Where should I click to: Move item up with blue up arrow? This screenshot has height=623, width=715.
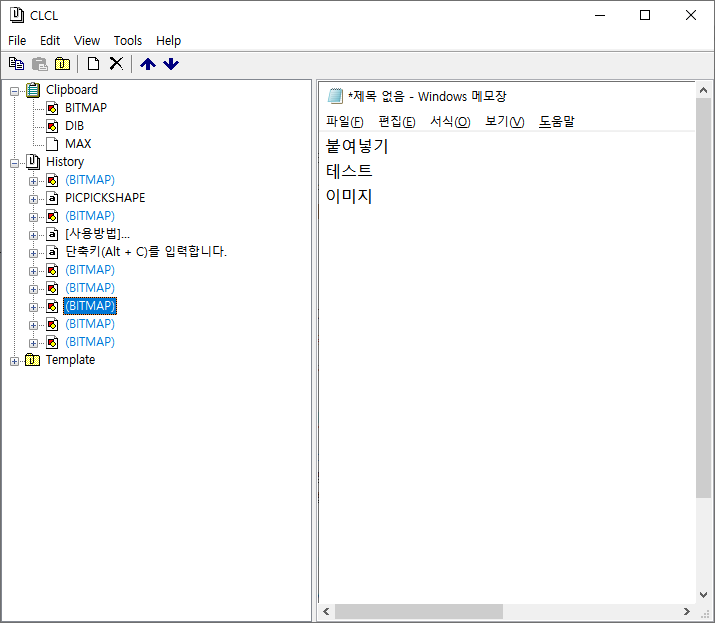[148, 64]
